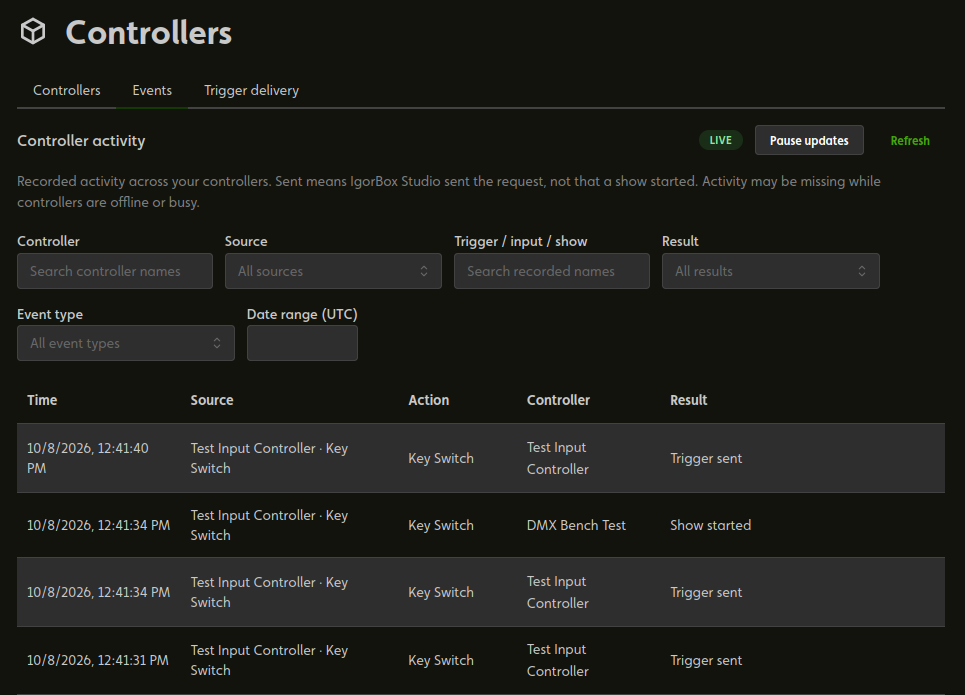This screenshot has height=695, width=965.
Task: Open the All results dropdown
Action: [771, 271]
